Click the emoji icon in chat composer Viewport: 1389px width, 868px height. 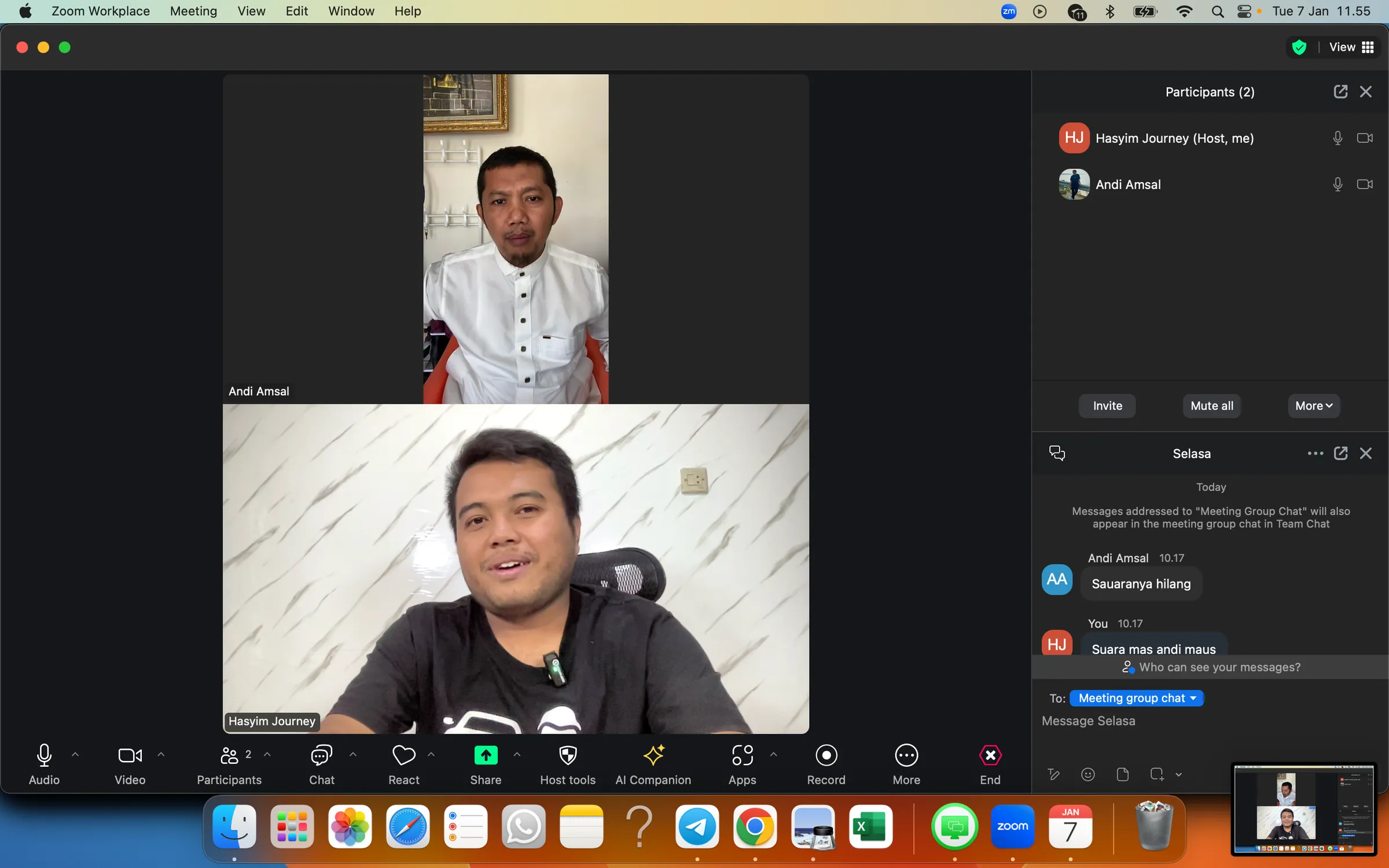(1087, 774)
